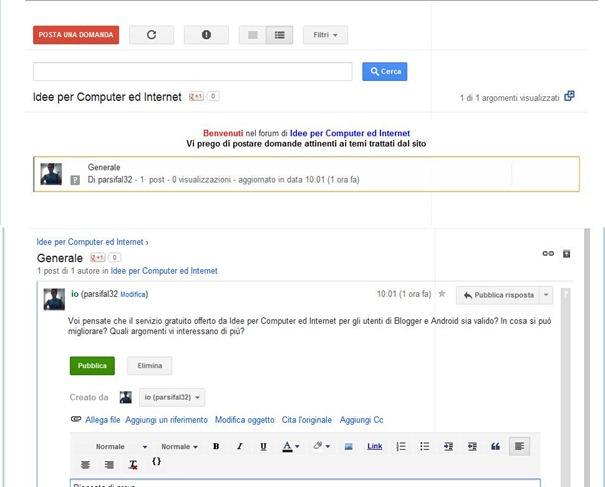Image resolution: width=605 pixels, height=487 pixels.
Task: Click Cita l'originale link
Action: 307,420
